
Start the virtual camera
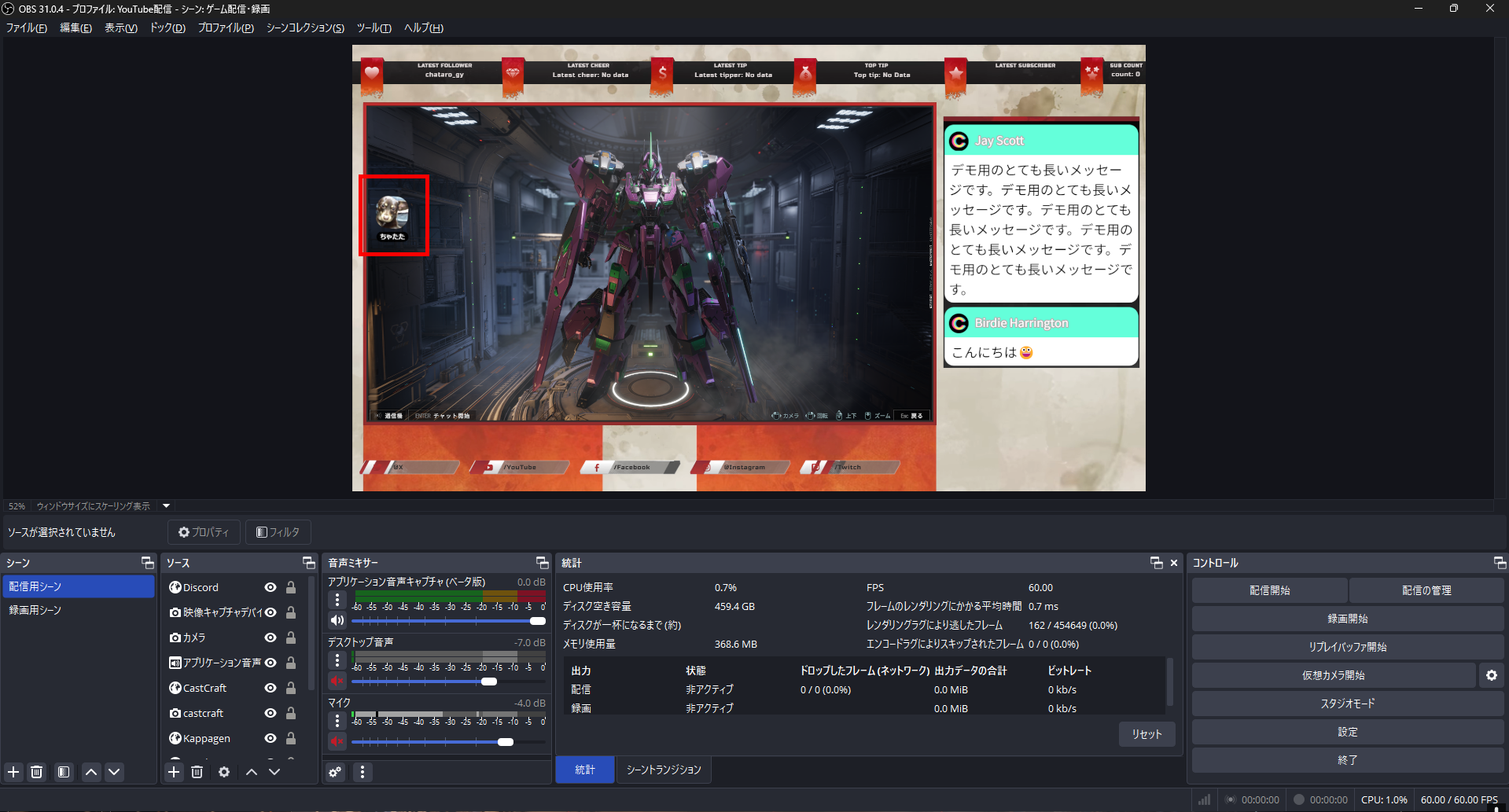click(1334, 675)
